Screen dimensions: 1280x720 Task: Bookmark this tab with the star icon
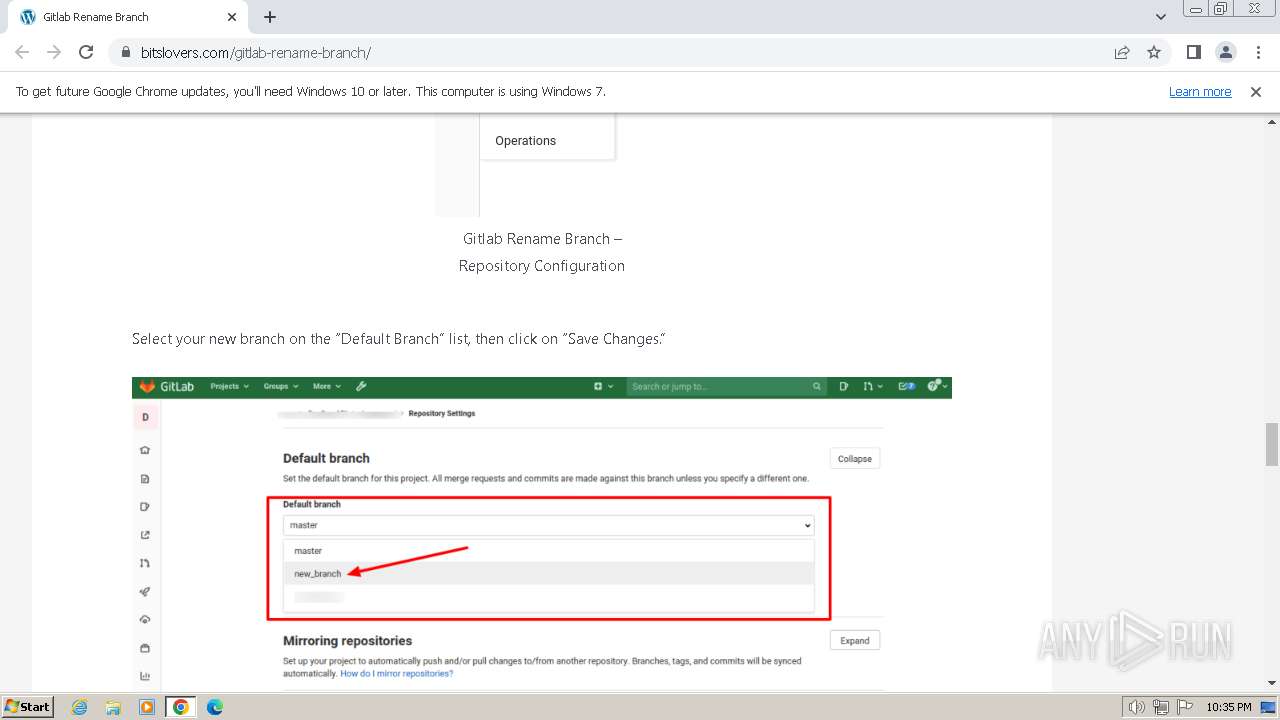1154,52
